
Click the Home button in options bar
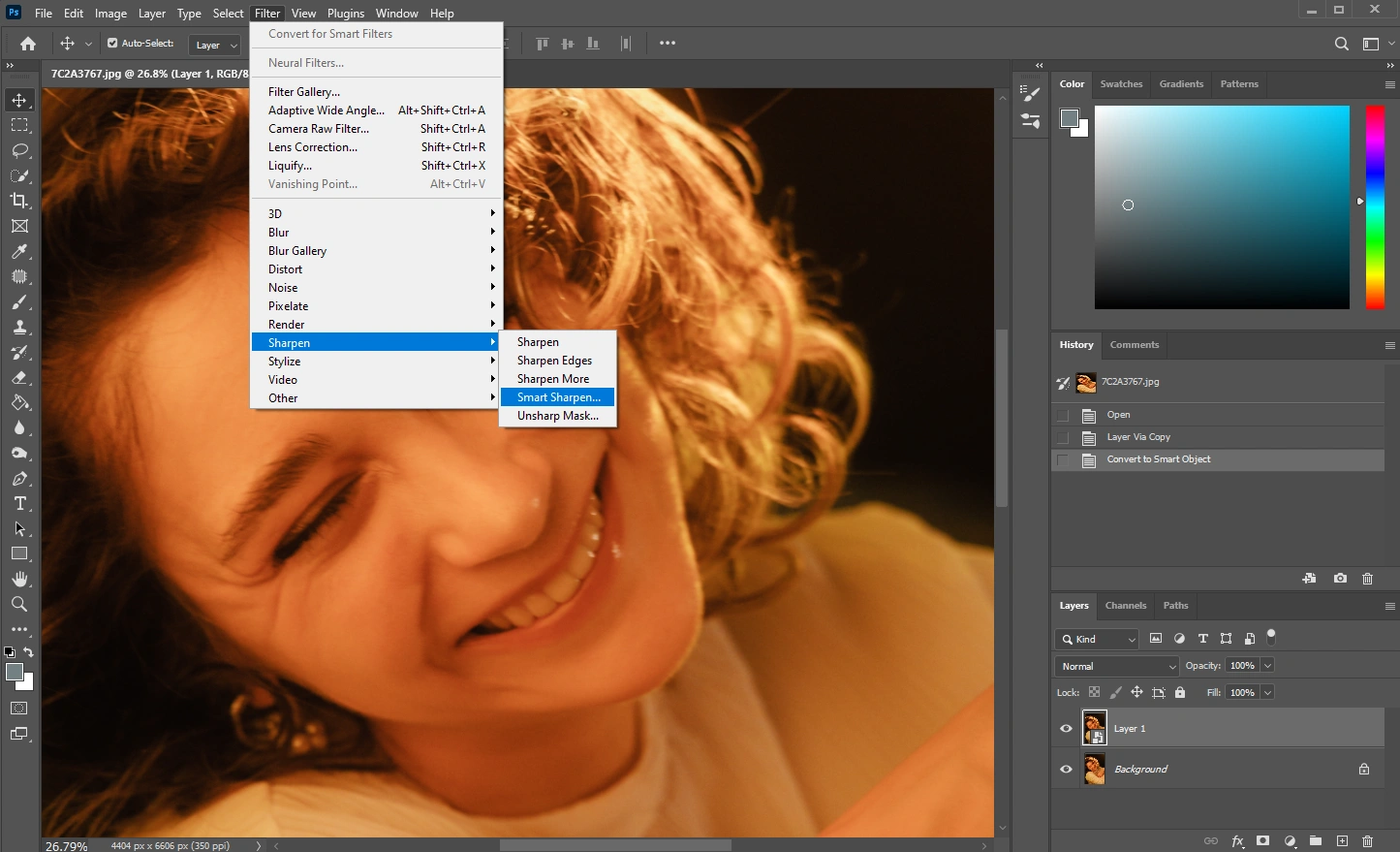click(x=28, y=44)
